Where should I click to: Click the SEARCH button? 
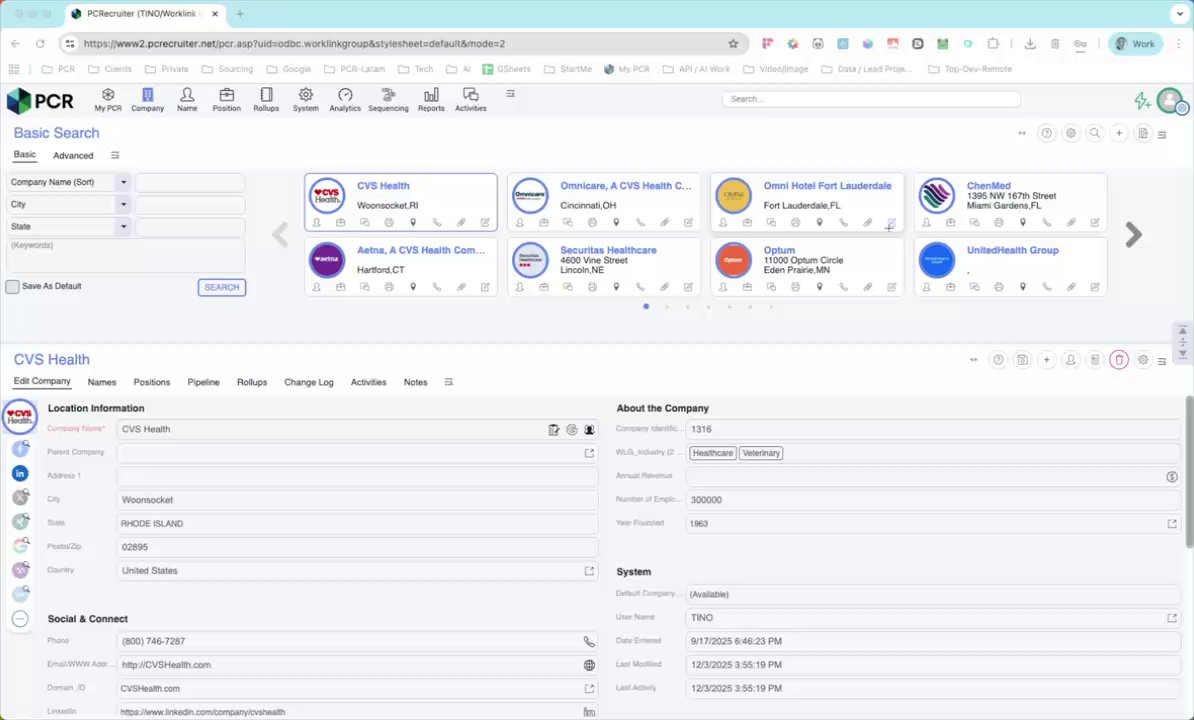point(222,287)
